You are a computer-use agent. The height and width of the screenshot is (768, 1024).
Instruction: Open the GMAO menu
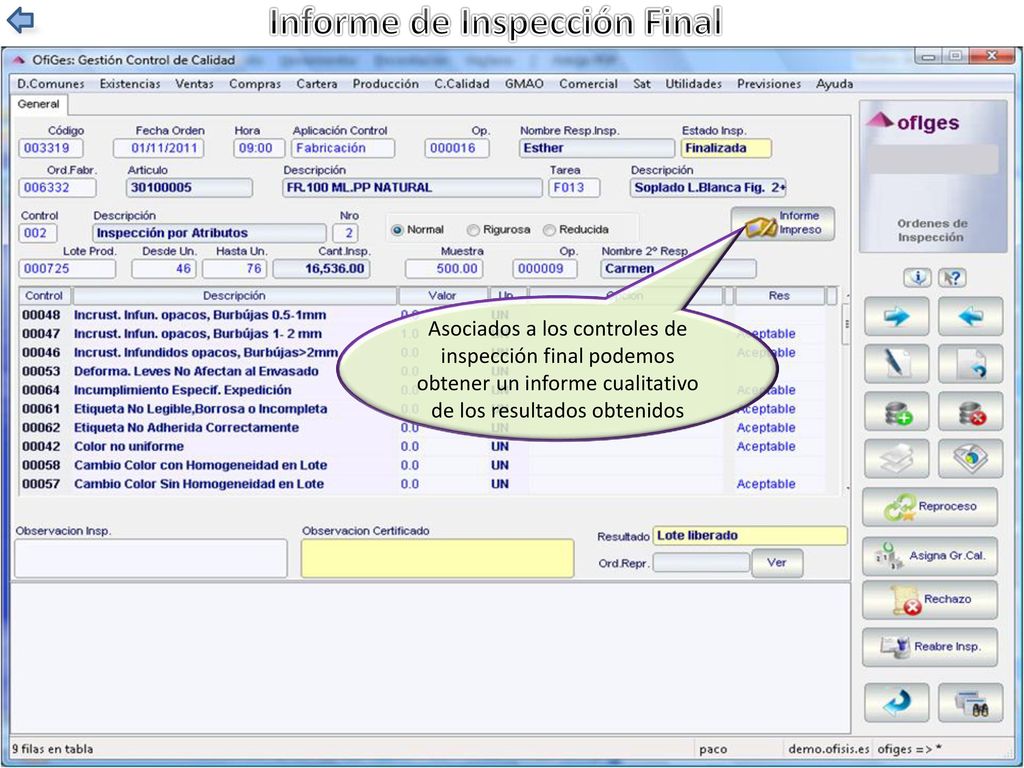click(524, 84)
